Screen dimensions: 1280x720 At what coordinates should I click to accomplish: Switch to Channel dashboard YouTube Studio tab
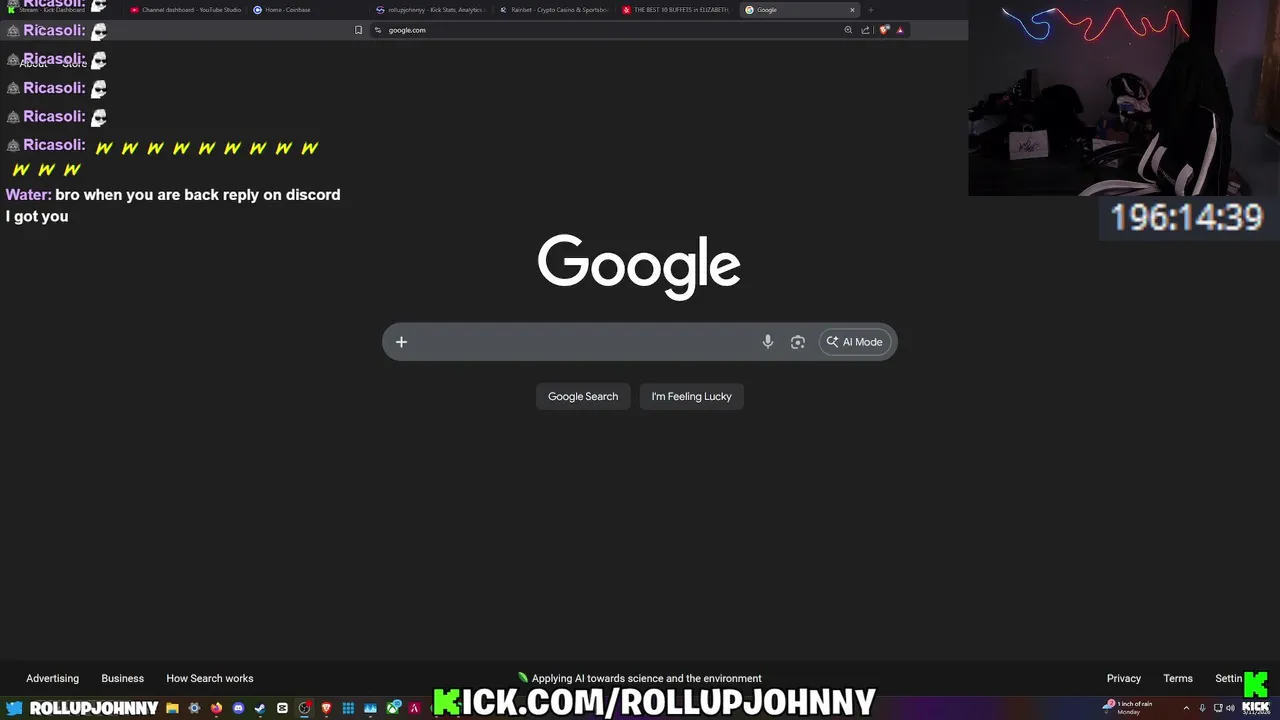tap(185, 10)
